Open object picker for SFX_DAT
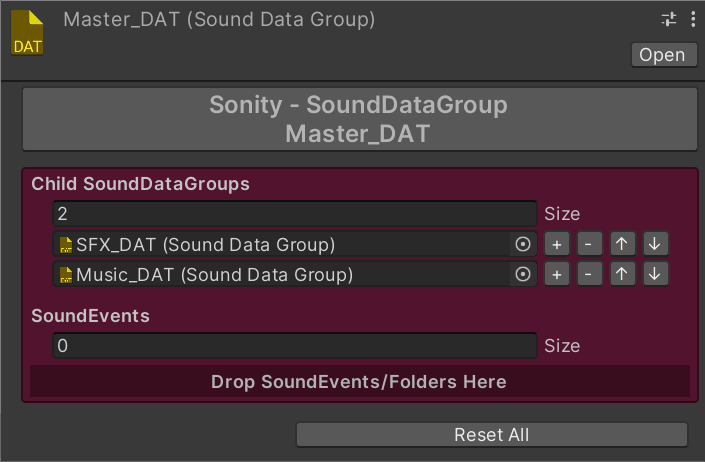705x462 pixels. 522,244
